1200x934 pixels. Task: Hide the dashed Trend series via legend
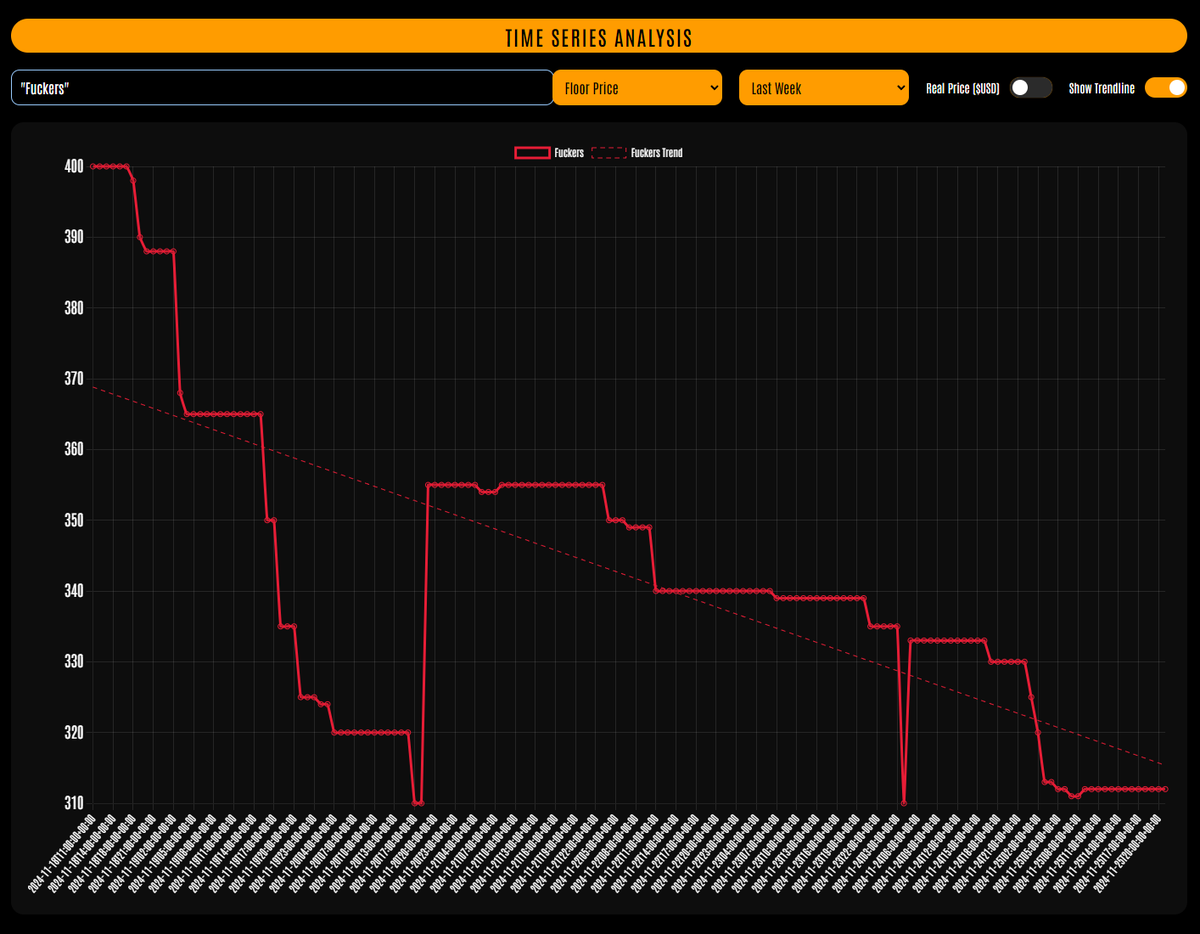[x=637, y=153]
